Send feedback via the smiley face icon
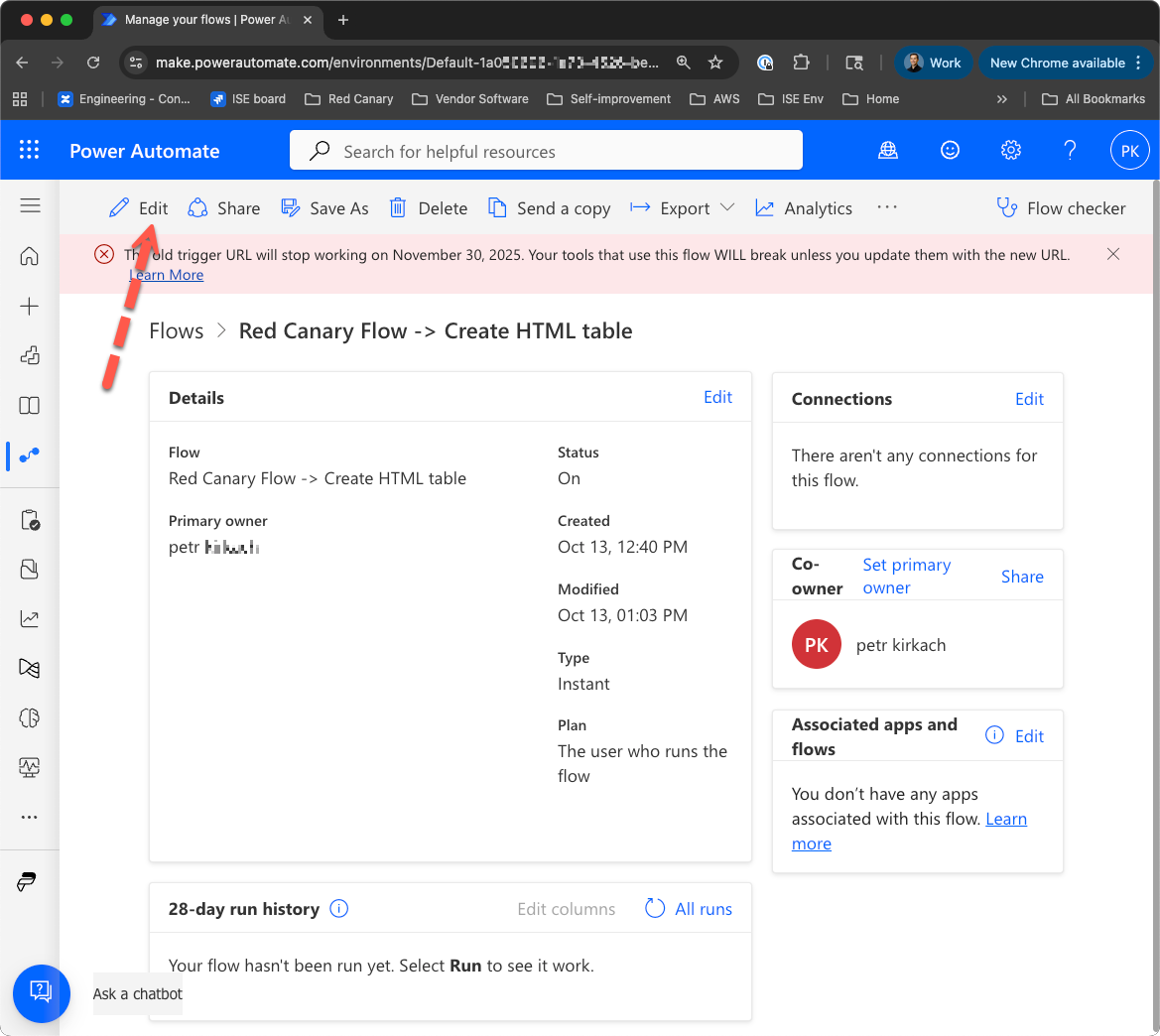The width and height of the screenshot is (1160, 1036). click(x=950, y=150)
